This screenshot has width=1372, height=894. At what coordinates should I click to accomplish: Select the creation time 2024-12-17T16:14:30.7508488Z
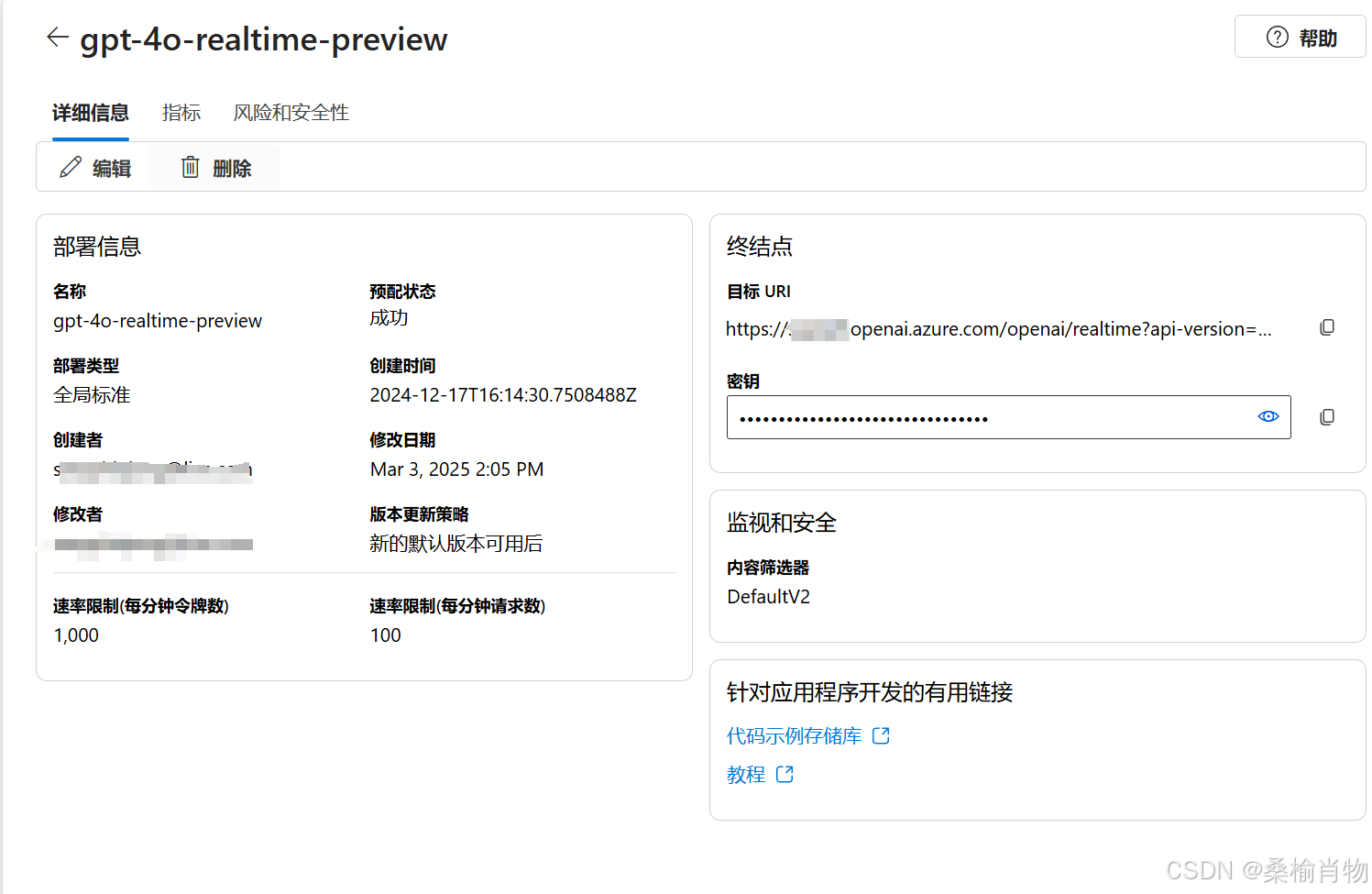(503, 395)
